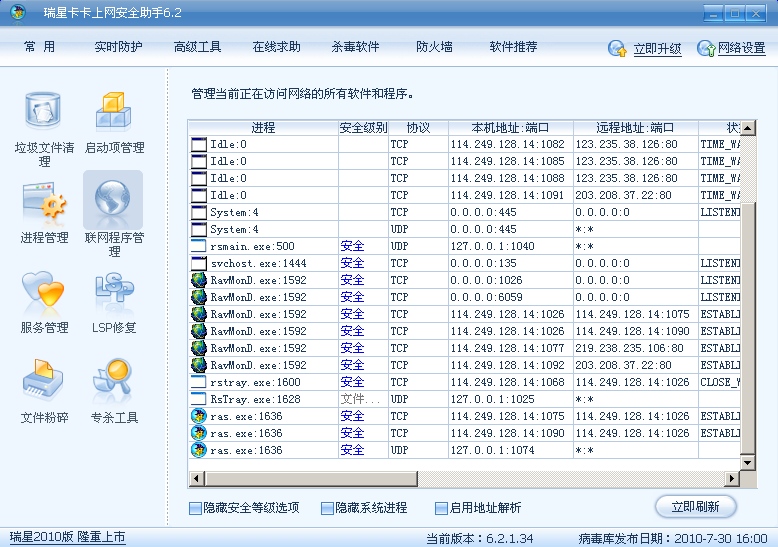Select System:4 UDP process name
778x547 pixels.
[234, 229]
